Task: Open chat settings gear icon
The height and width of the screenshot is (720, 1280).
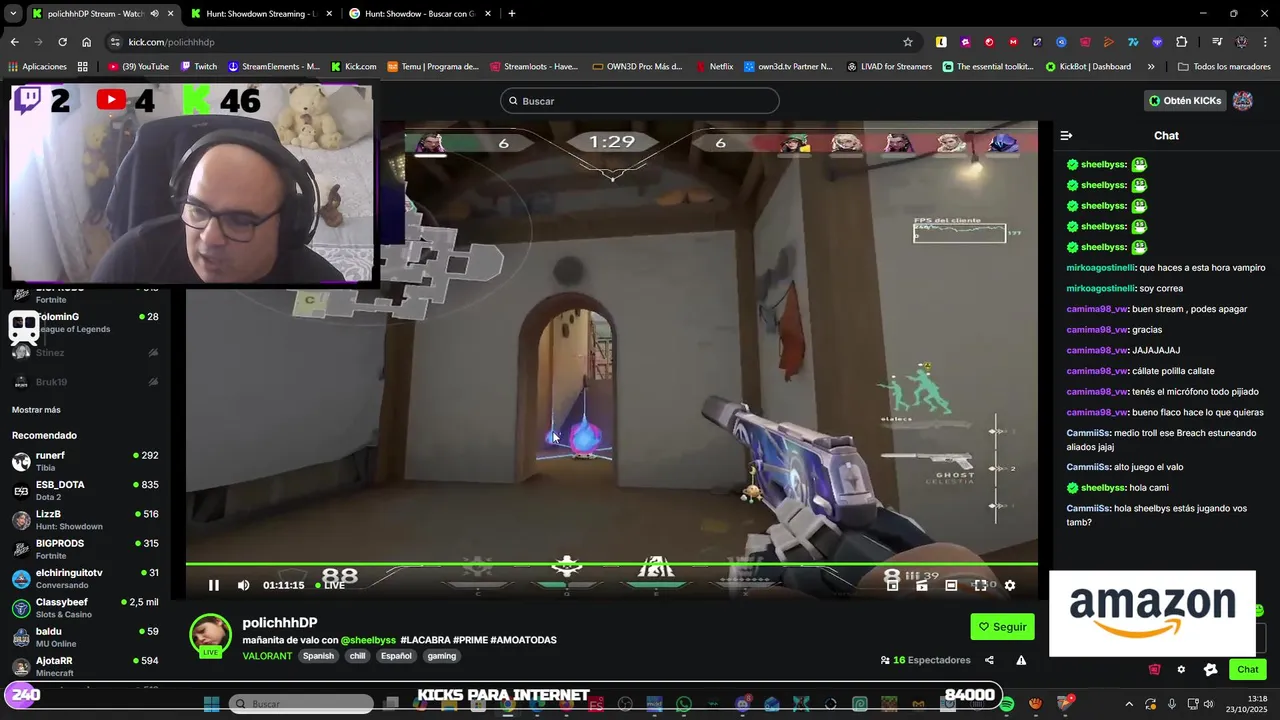Action: click(x=1181, y=670)
